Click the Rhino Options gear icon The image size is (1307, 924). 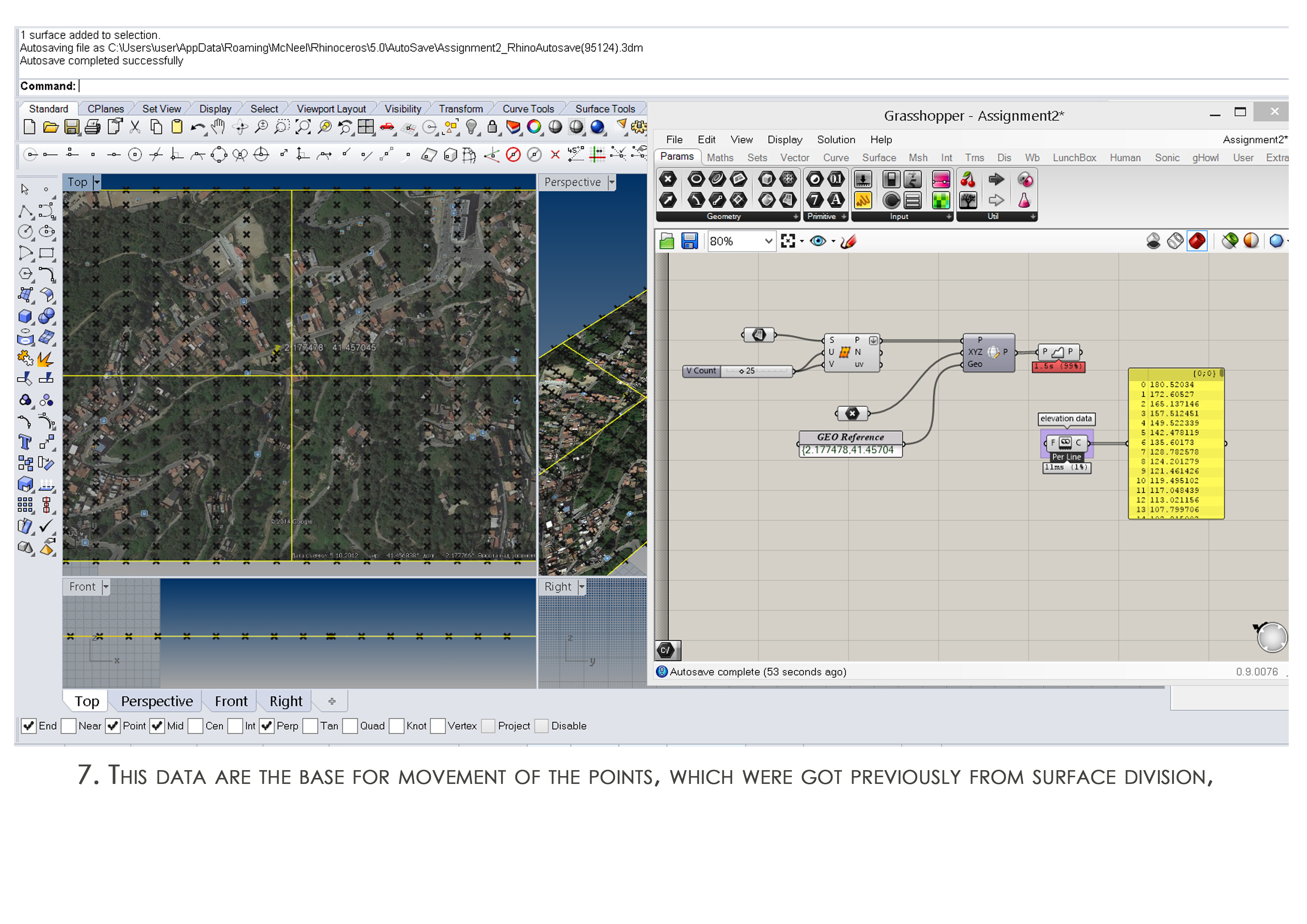639,127
